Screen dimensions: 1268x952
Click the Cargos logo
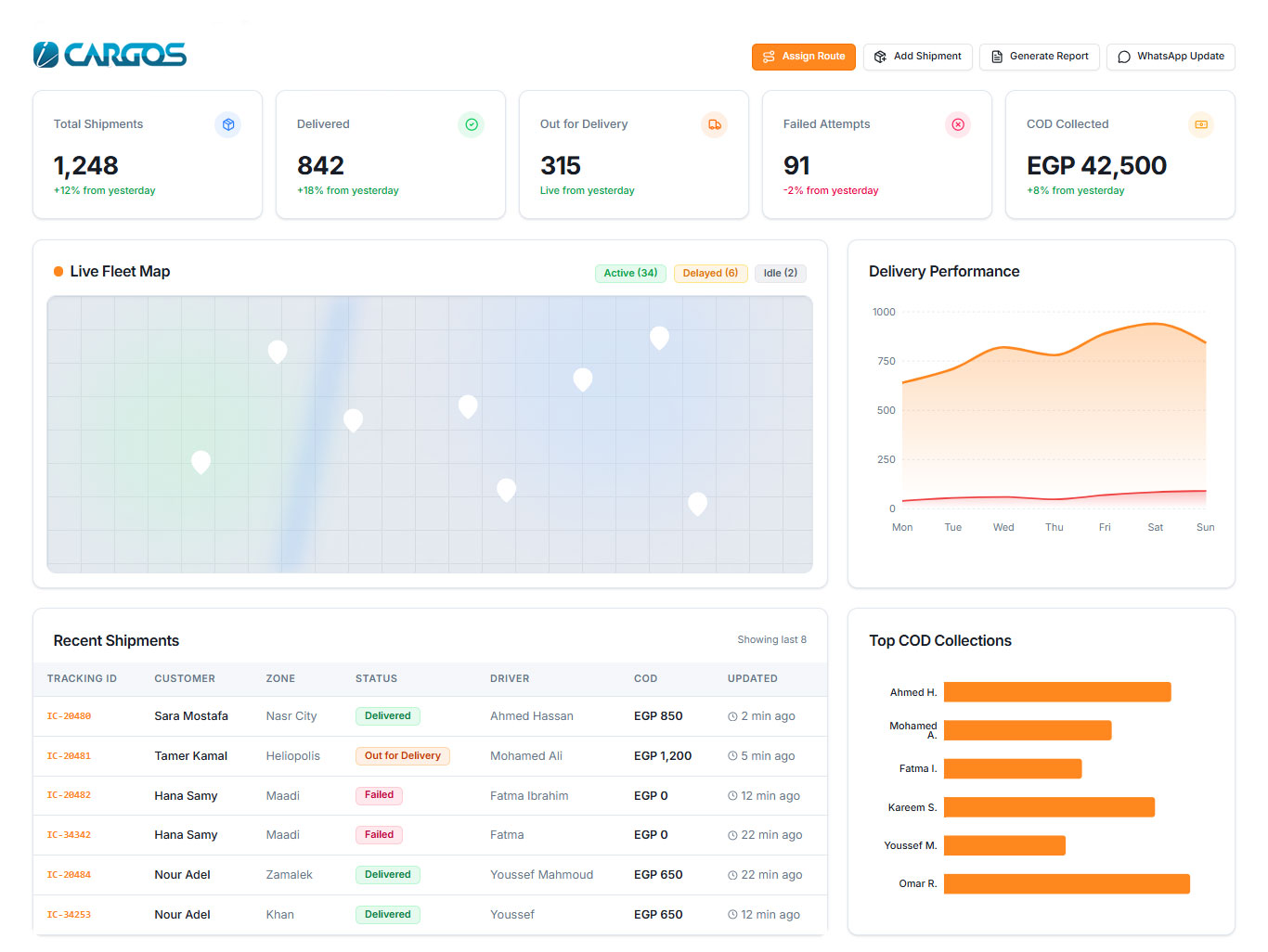point(110,55)
